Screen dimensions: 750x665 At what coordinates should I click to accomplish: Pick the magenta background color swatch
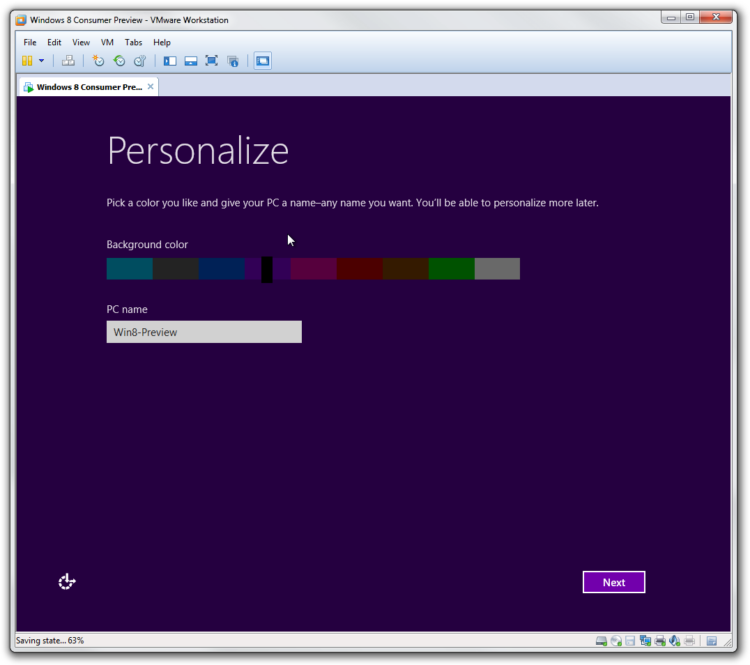tap(314, 268)
